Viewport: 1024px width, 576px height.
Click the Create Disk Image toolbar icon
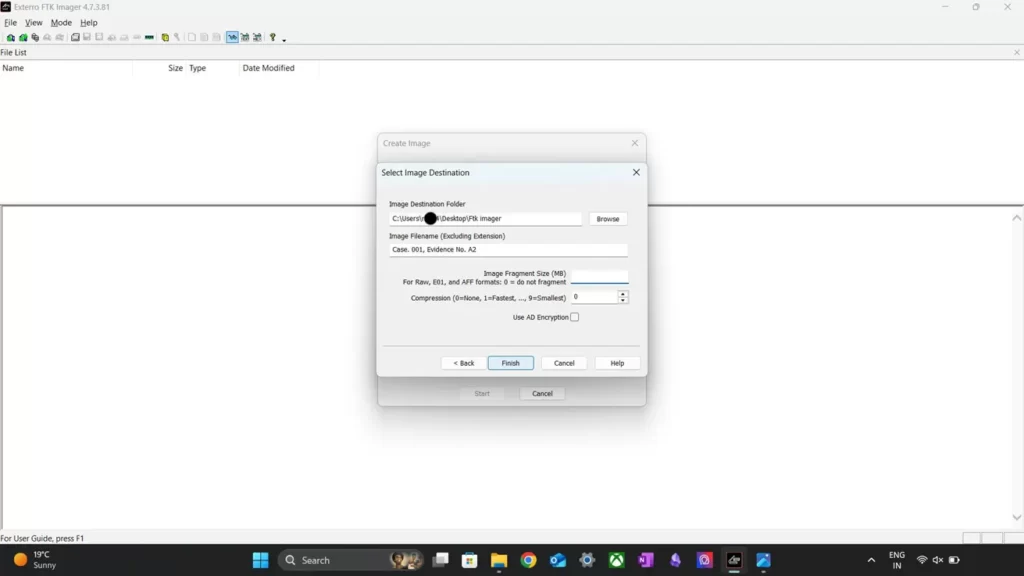pyautogui.click(x=75, y=38)
